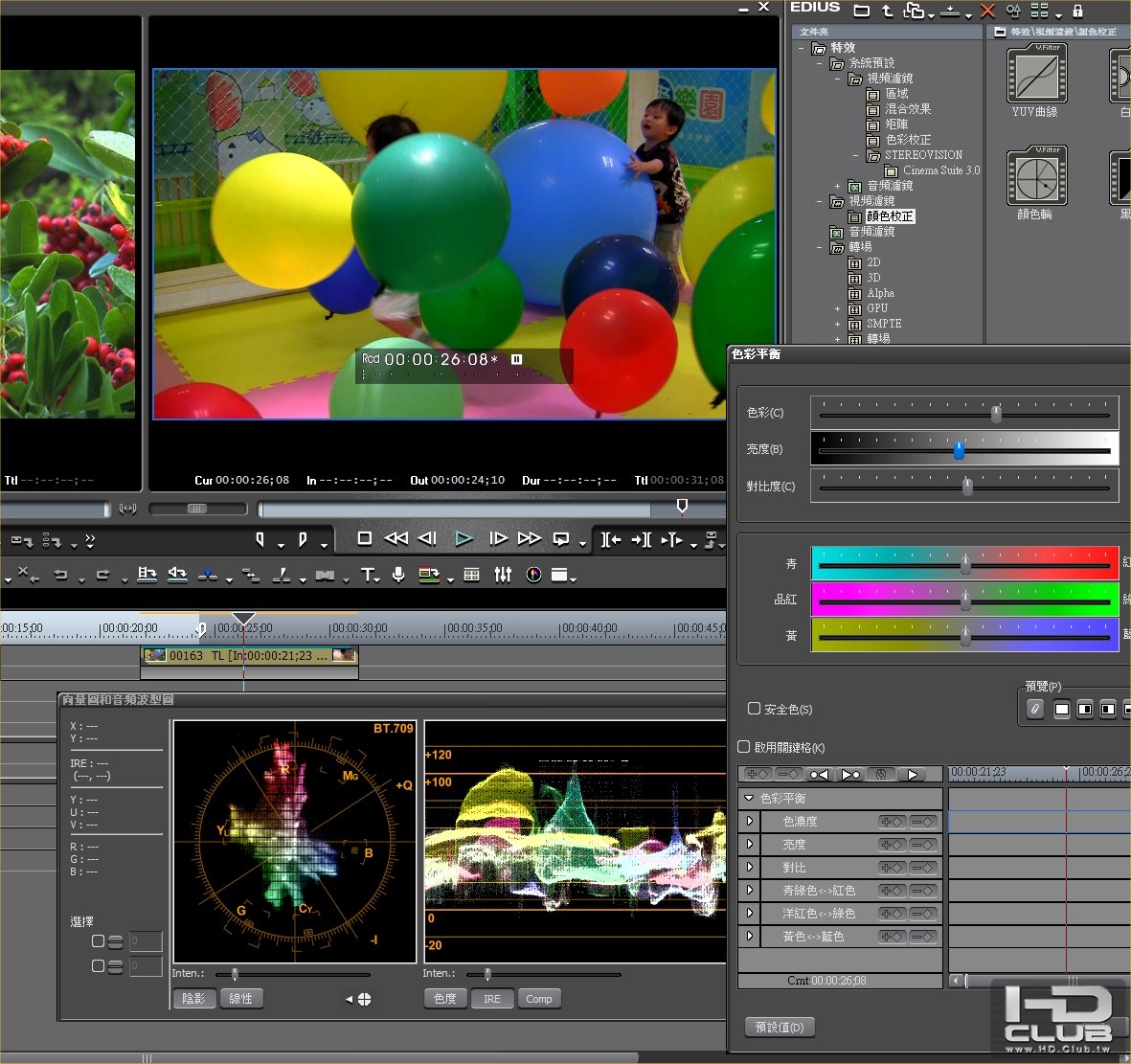
Task: Select the YUV曲線 filter icon
Action: [1036, 75]
